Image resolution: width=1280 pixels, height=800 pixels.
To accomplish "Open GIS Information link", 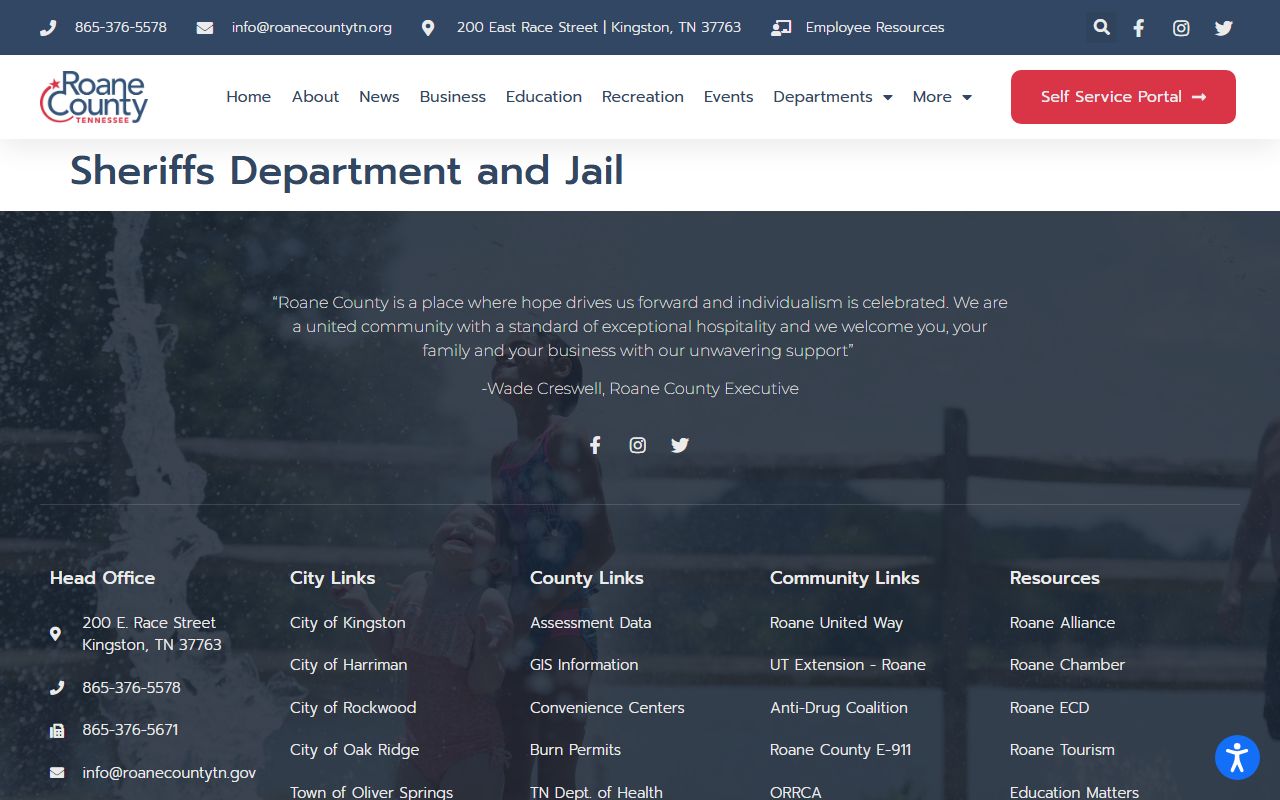I will (x=584, y=664).
